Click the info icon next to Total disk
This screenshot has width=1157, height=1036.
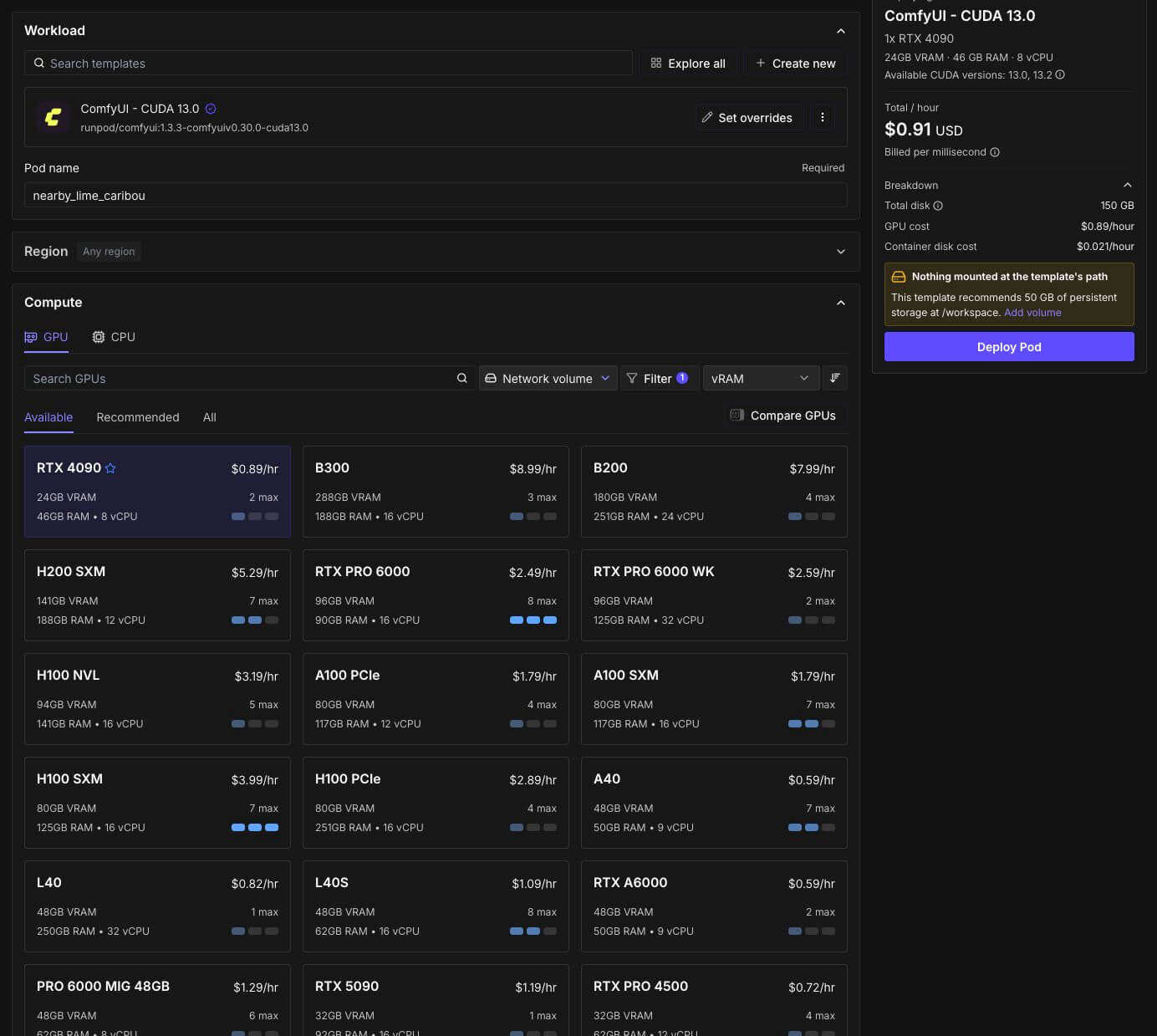938,206
